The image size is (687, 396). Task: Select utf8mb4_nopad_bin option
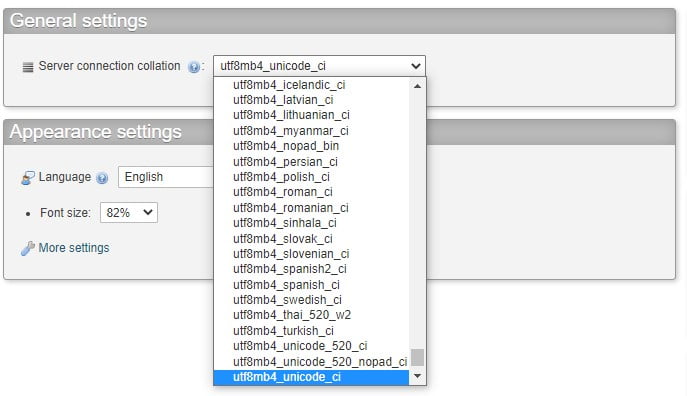click(311, 146)
